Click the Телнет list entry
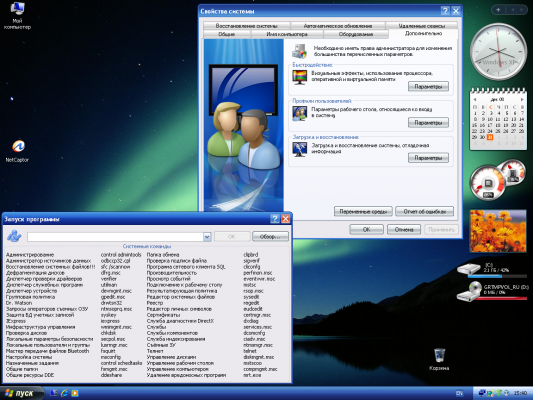Screen dimensions: 533x400 [155, 351]
